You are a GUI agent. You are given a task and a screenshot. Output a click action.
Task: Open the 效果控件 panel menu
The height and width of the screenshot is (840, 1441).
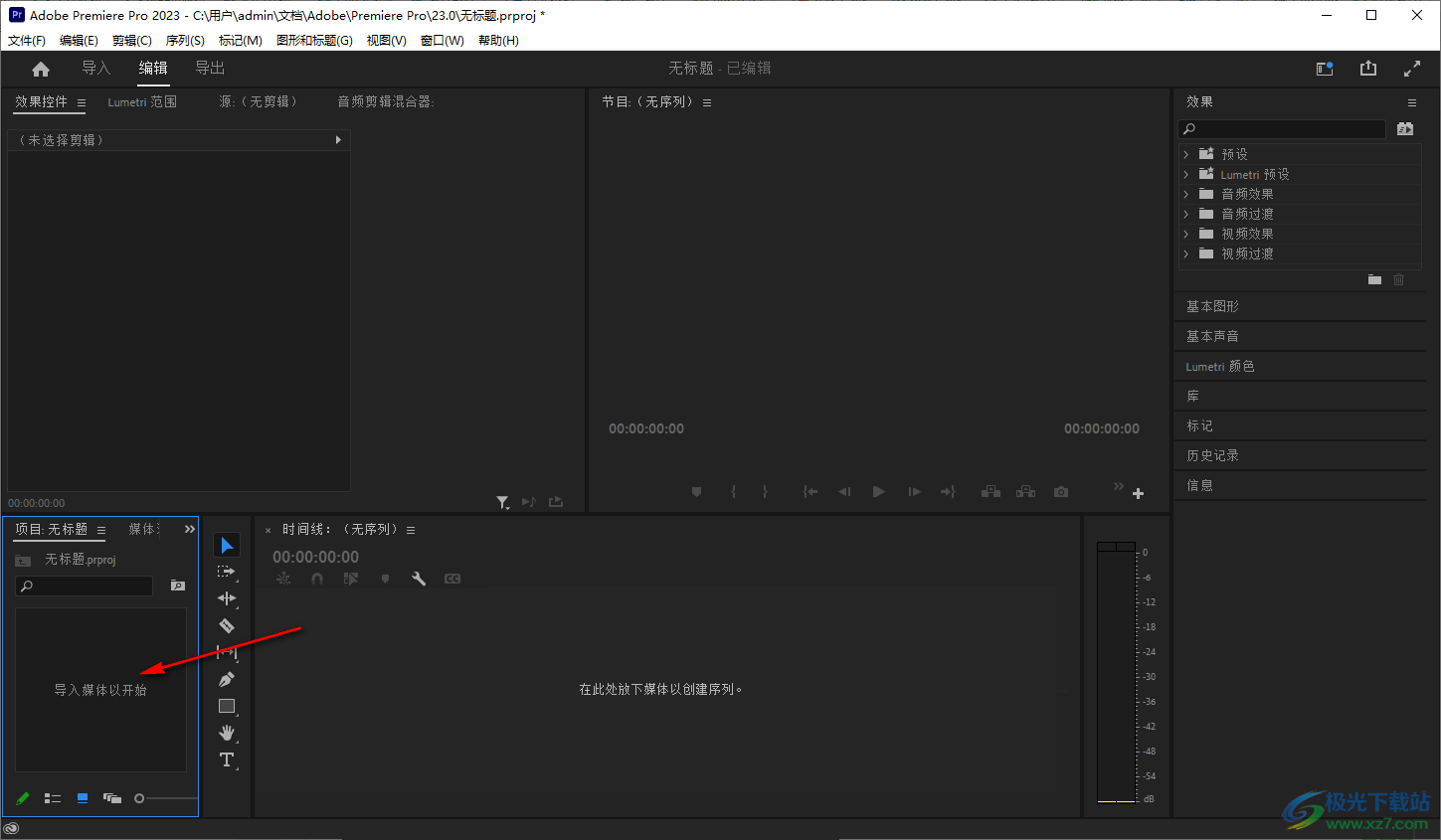(82, 102)
